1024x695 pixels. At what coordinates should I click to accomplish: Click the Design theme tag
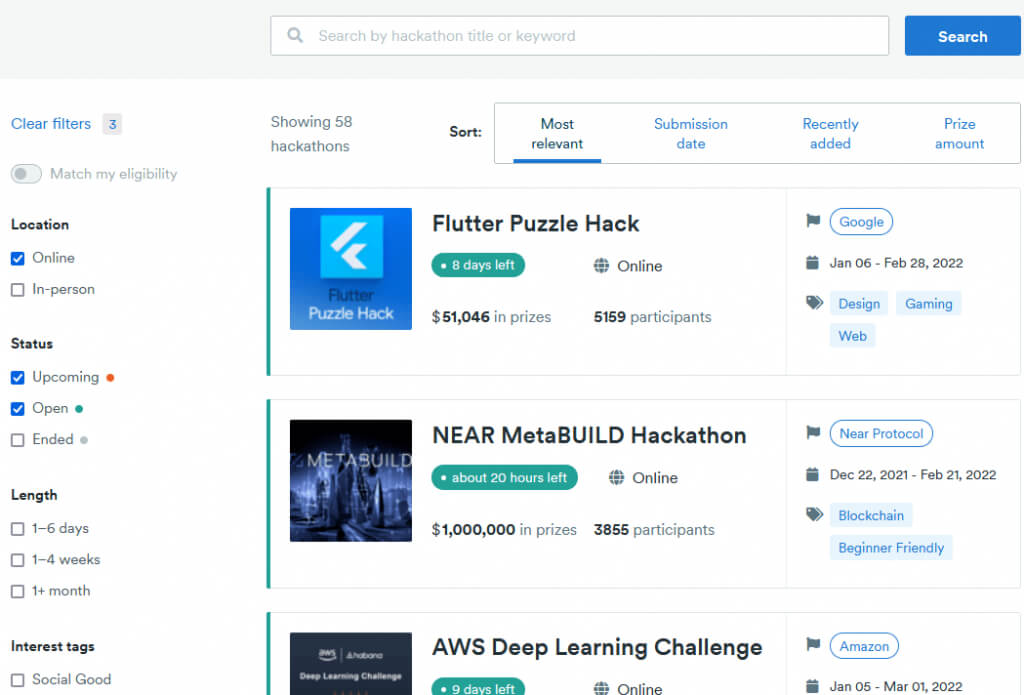(859, 304)
